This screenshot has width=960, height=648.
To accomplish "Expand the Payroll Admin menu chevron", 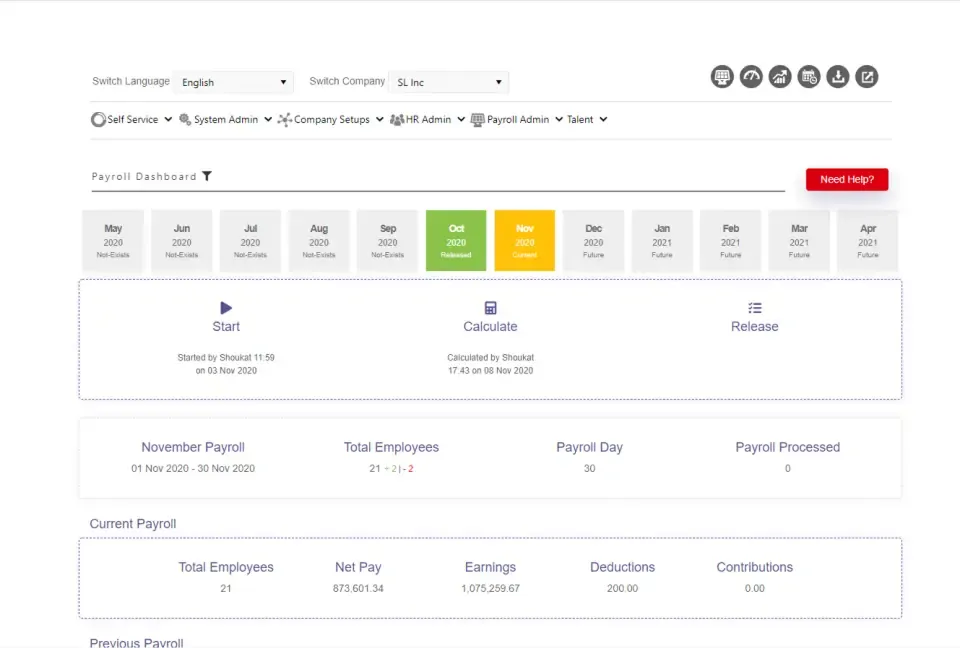I will (559, 119).
